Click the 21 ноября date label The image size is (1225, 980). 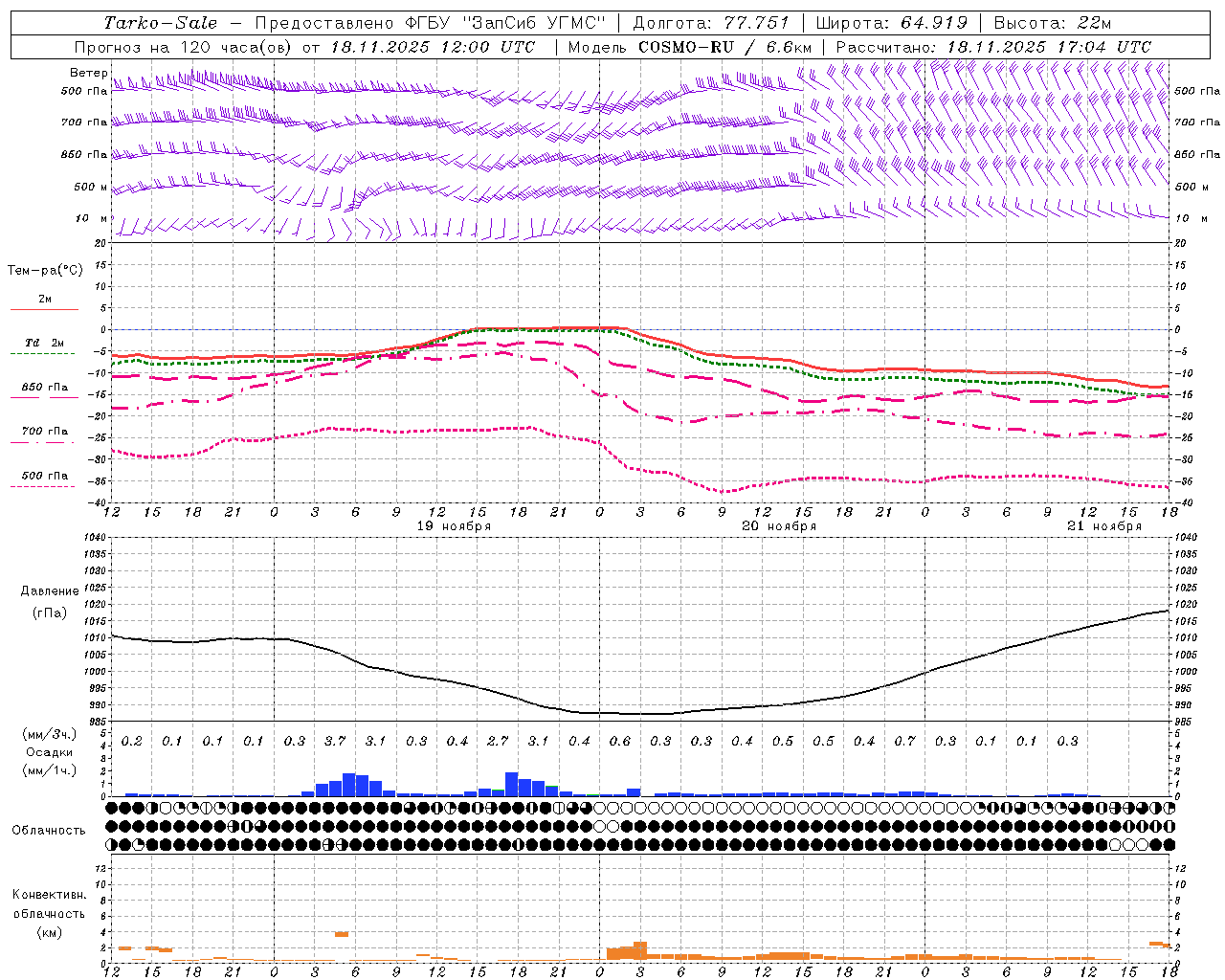1104,526
